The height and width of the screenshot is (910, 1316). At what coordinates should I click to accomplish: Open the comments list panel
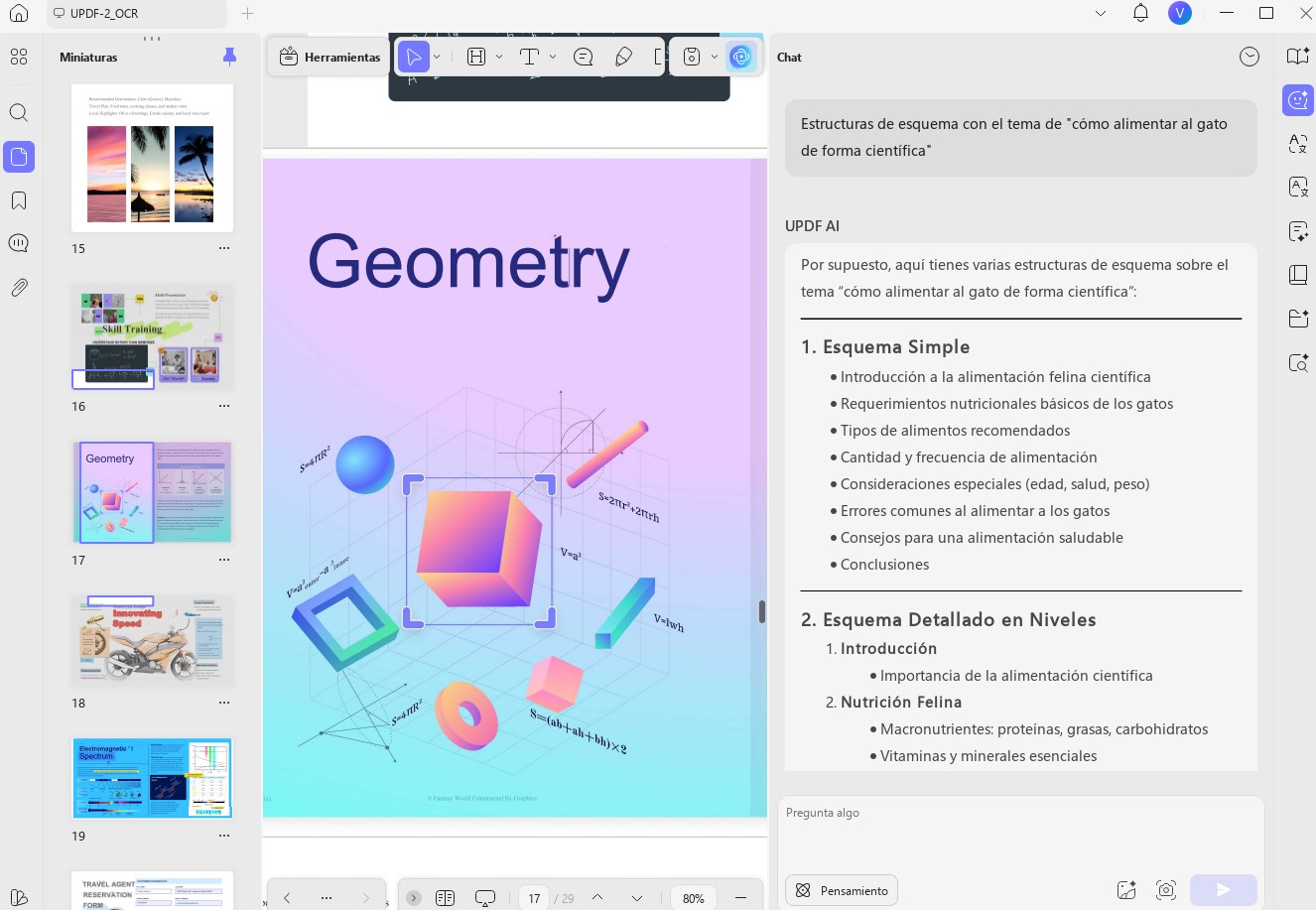pos(19,244)
